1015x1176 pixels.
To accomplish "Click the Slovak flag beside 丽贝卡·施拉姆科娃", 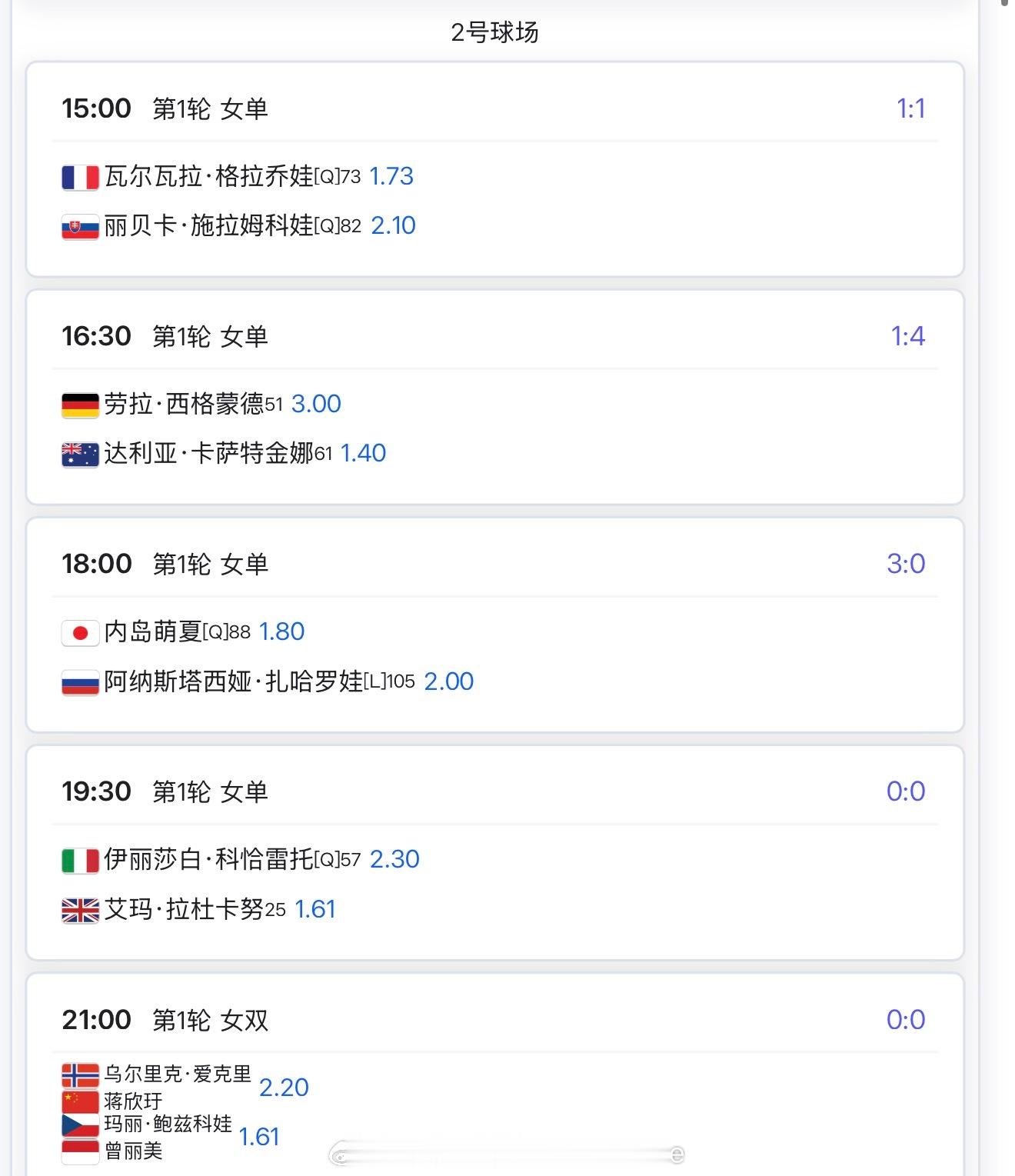I will click(x=81, y=227).
